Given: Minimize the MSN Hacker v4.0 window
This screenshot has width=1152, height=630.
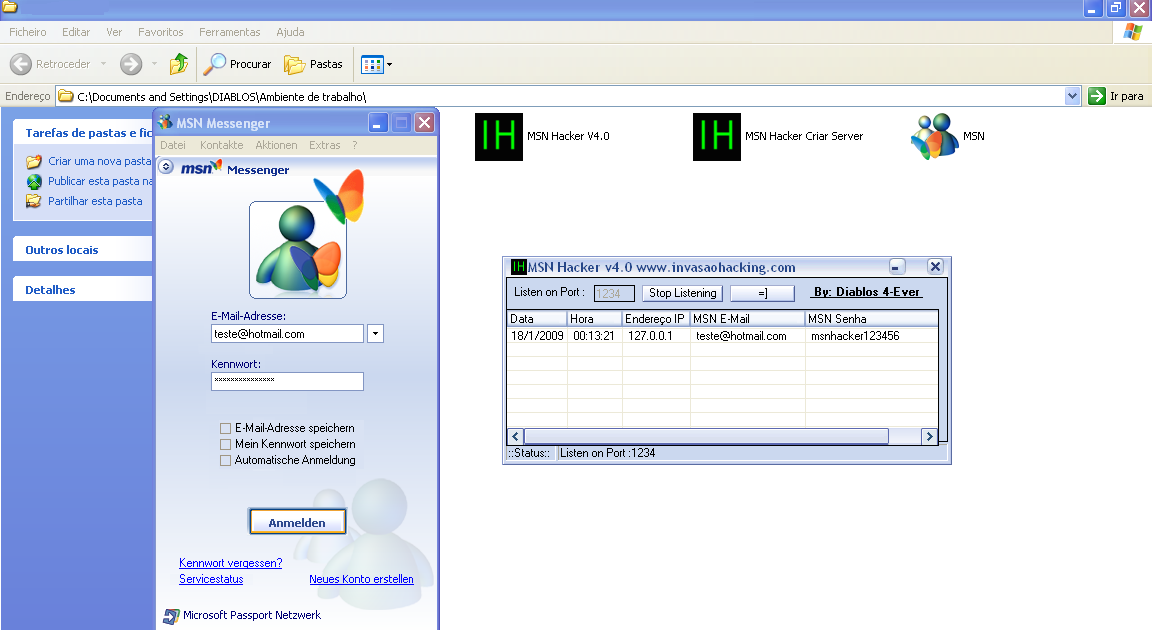Looking at the screenshot, I should click(x=896, y=267).
